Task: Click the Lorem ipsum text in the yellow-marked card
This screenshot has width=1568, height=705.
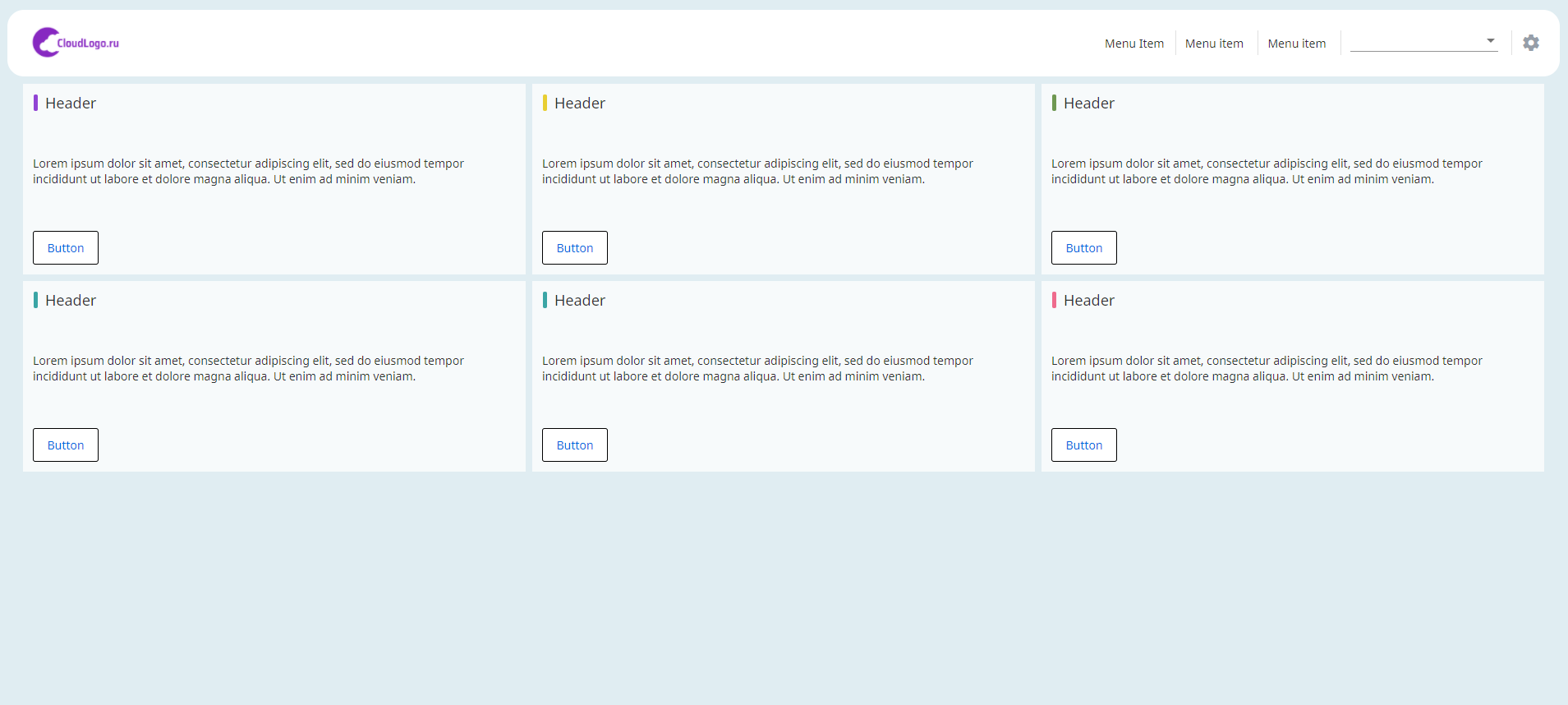Action: (x=756, y=172)
